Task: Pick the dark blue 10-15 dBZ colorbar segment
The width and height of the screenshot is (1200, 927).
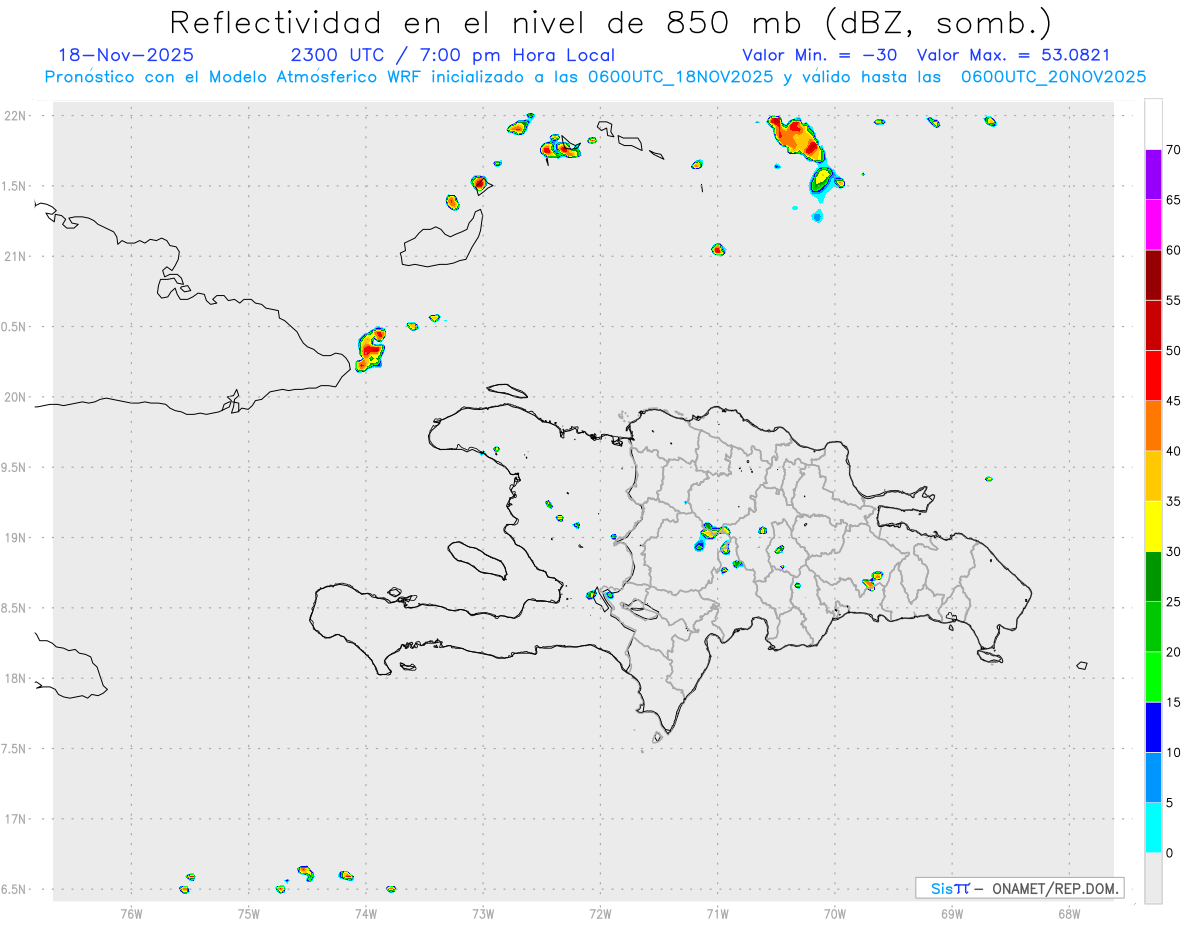Action: [x=1153, y=727]
